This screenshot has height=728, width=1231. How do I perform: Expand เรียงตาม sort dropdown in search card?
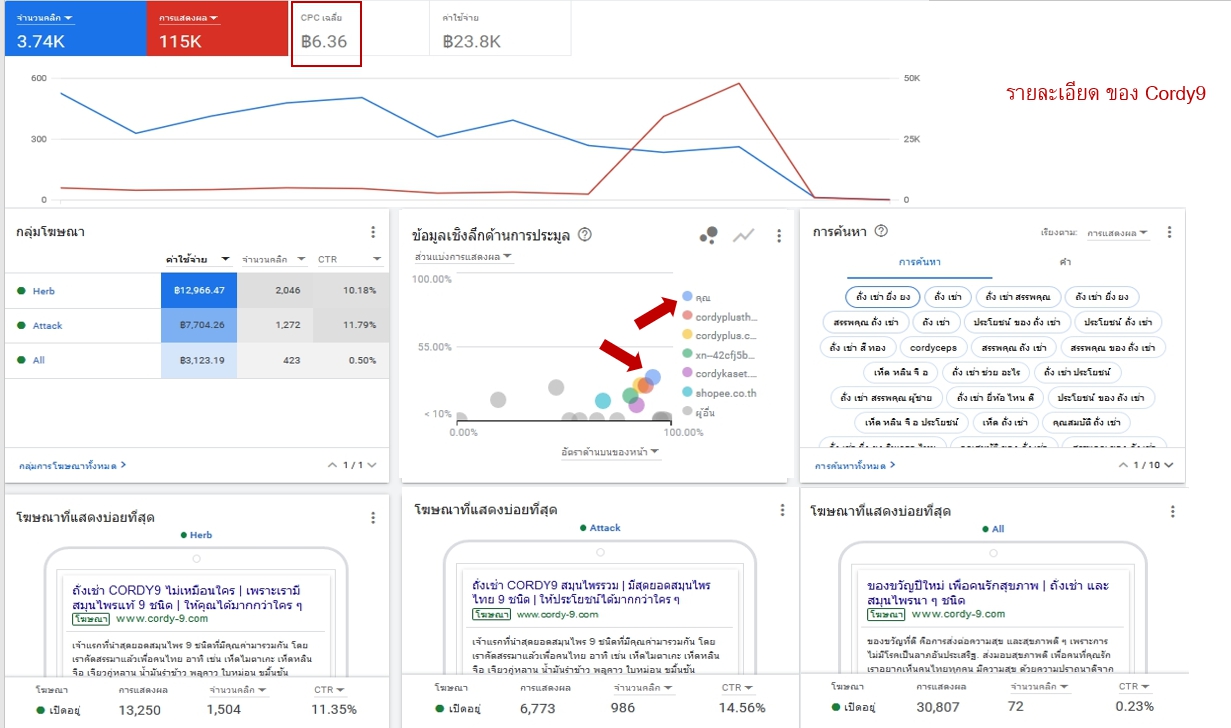(x=1117, y=233)
